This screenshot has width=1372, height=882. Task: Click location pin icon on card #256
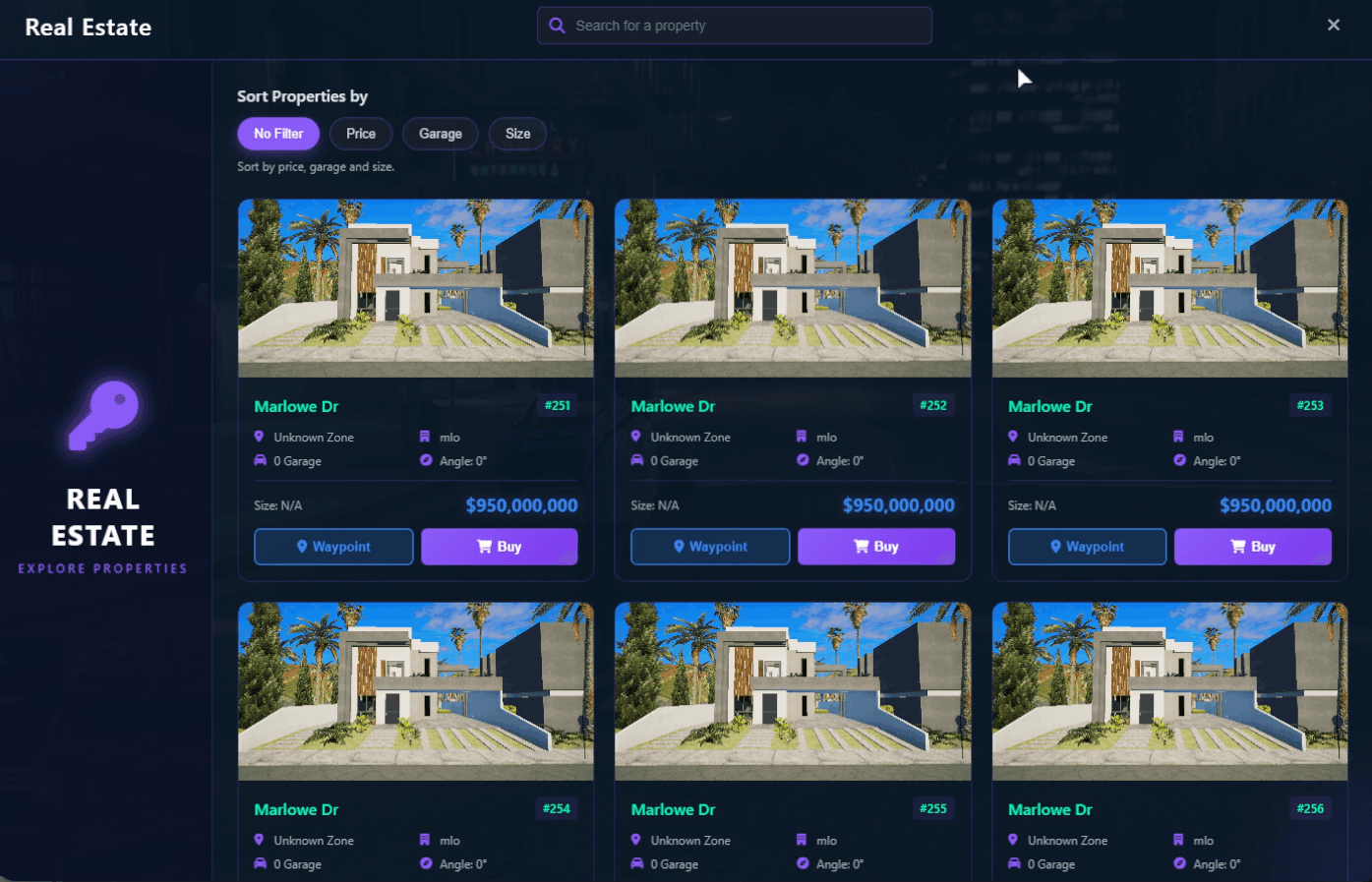tap(1013, 840)
